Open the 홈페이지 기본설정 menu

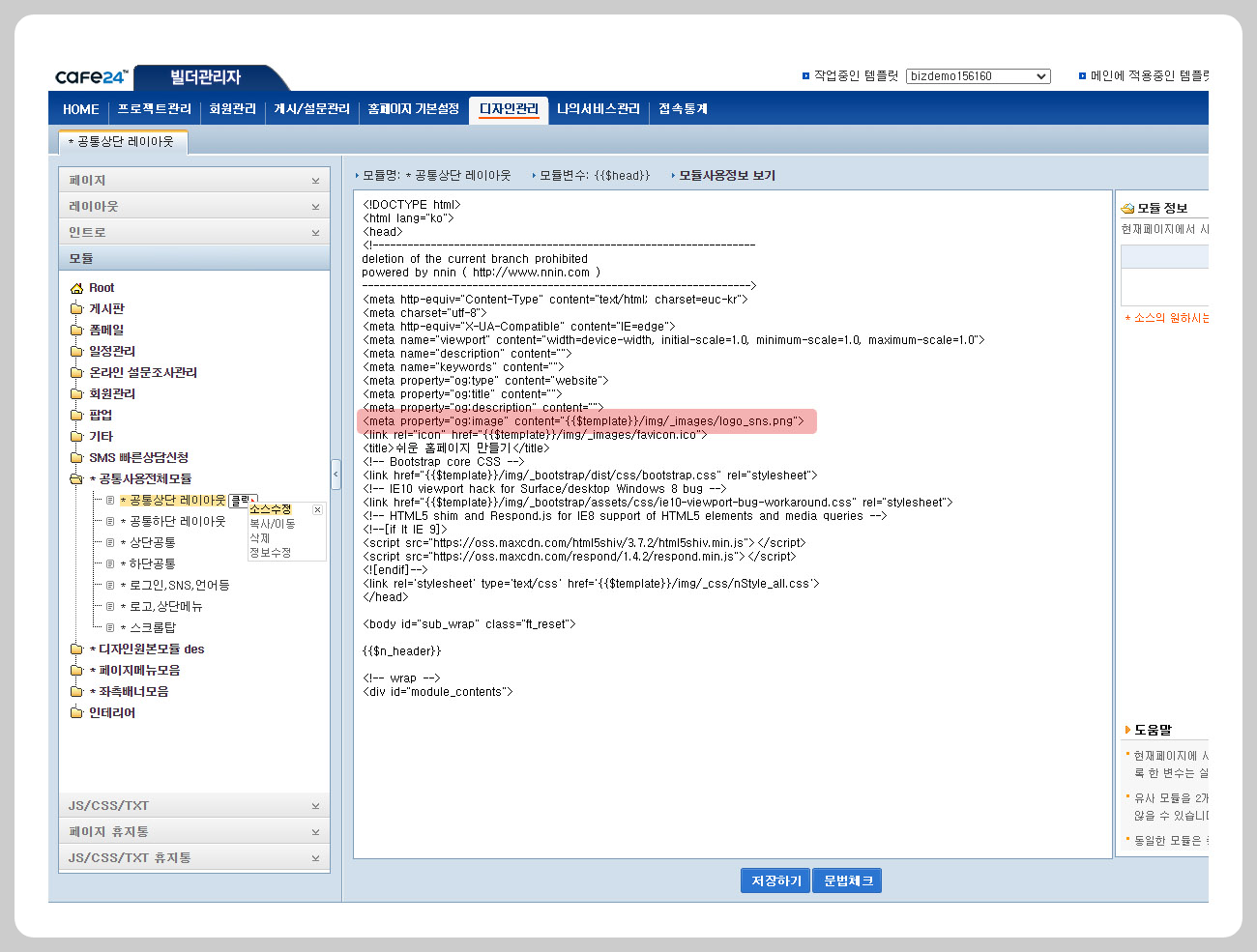click(x=413, y=109)
